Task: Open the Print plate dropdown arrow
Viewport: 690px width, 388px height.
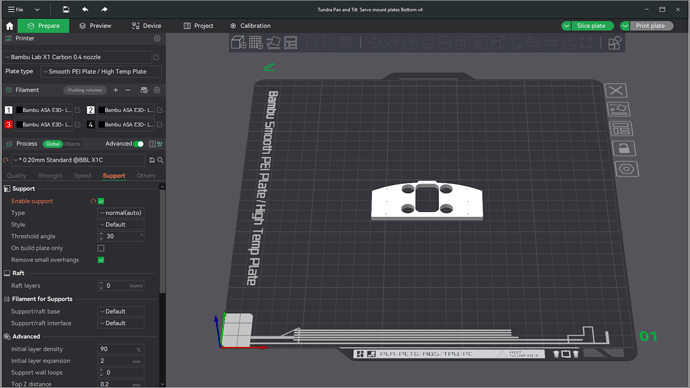Action: click(625, 26)
